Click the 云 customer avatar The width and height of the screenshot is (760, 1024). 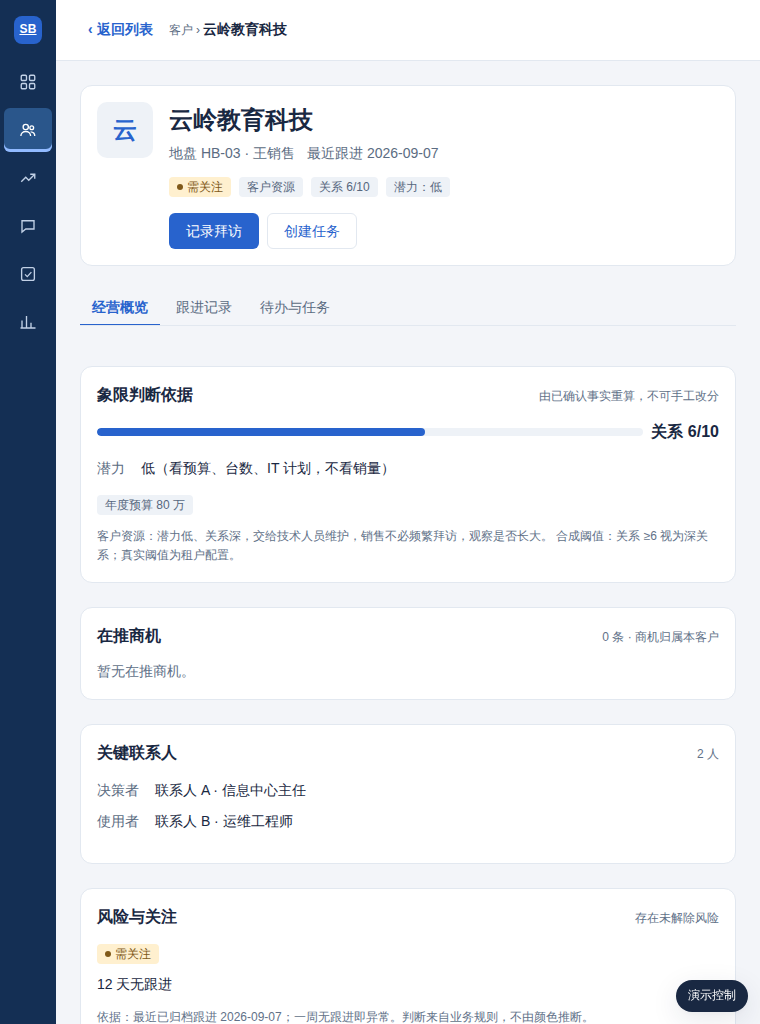[125, 130]
